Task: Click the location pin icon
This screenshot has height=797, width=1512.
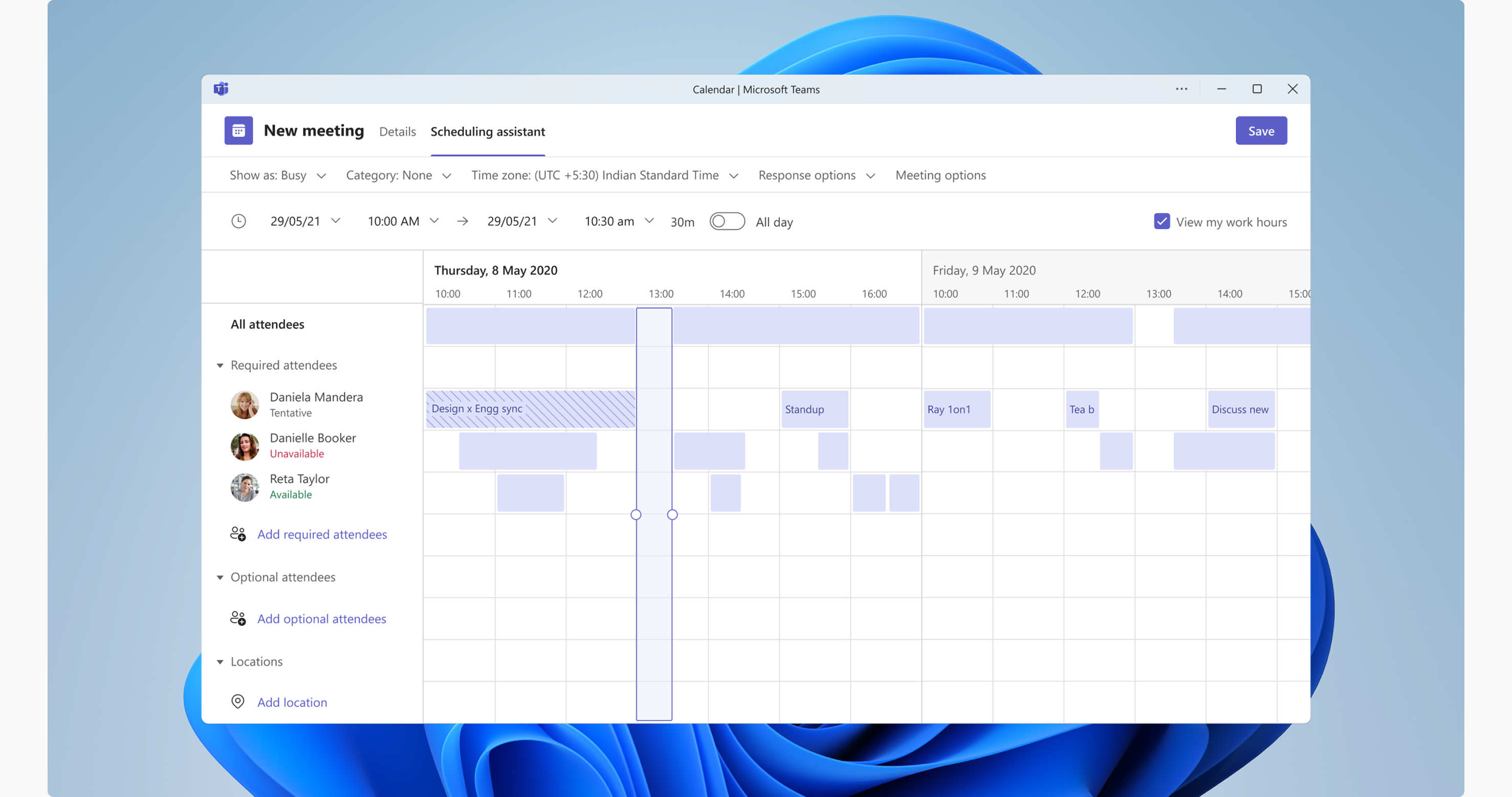Action: [238, 701]
